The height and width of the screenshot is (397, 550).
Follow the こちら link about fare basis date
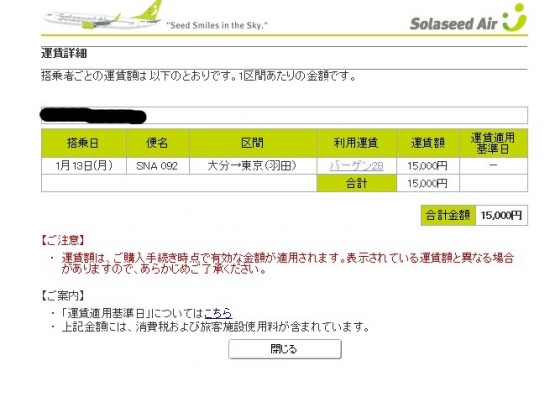pyautogui.click(x=218, y=312)
